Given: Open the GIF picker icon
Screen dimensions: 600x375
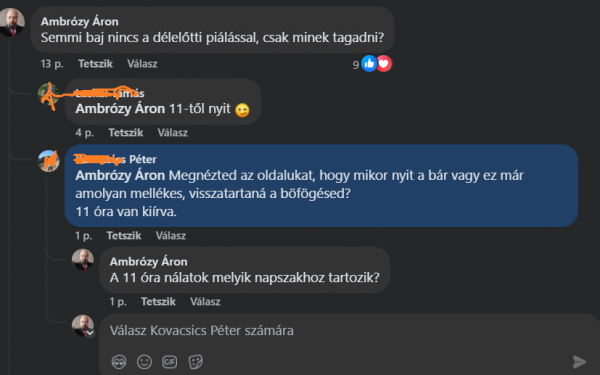Looking at the screenshot, I should pos(170,362).
